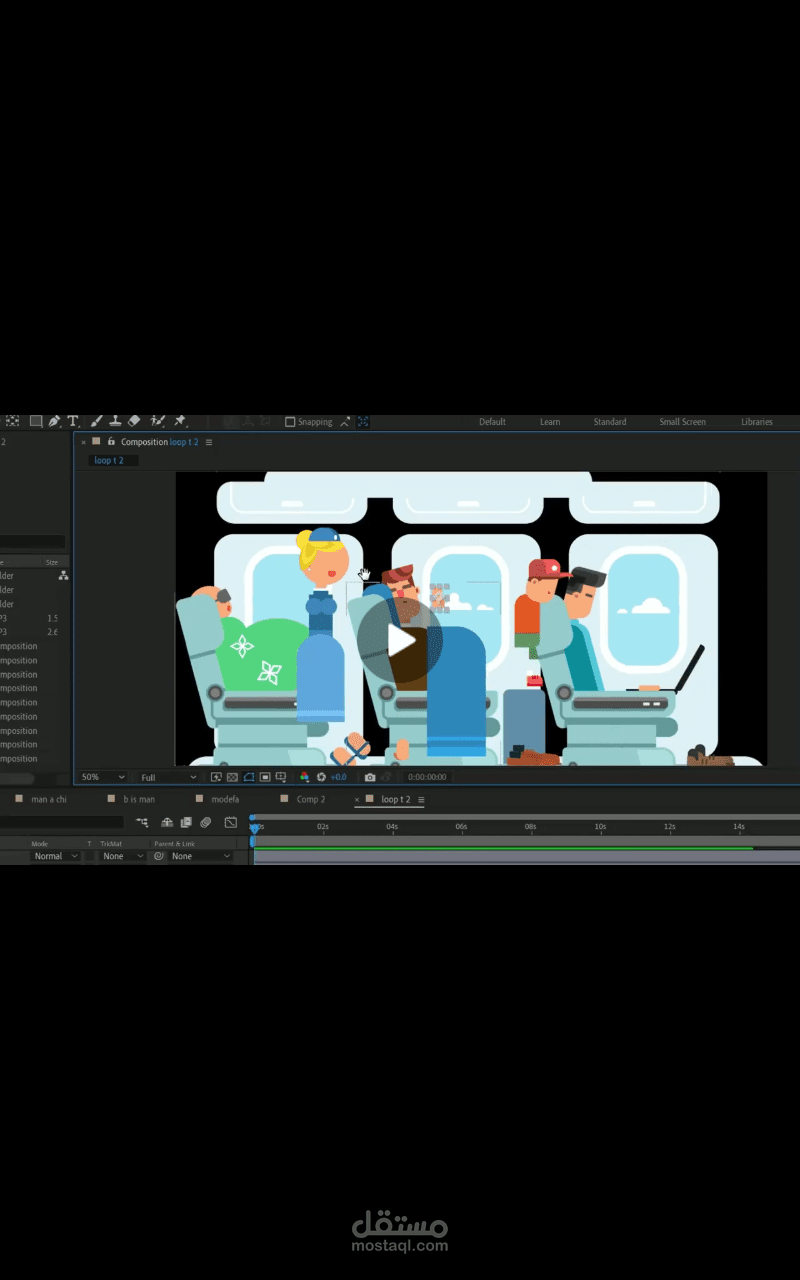Toggle the blue snap features icon
This screenshot has width=800, height=1280.
coord(363,422)
